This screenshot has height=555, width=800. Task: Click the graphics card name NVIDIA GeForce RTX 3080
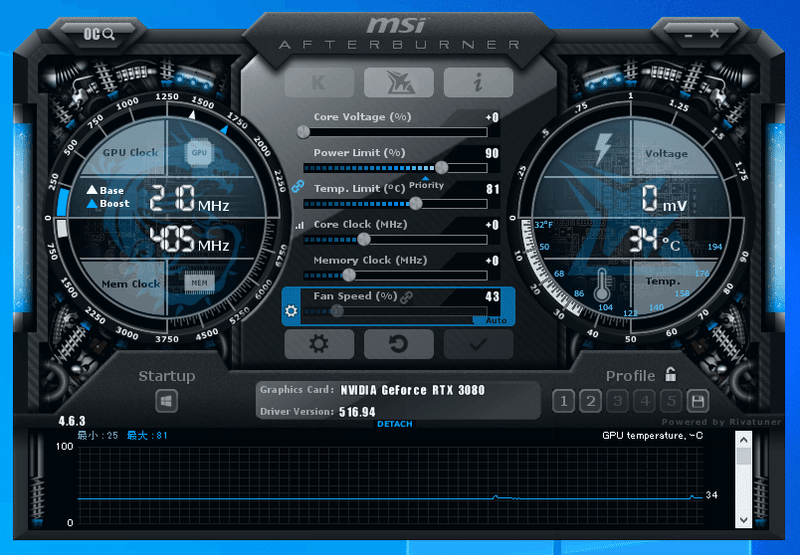pos(412,390)
